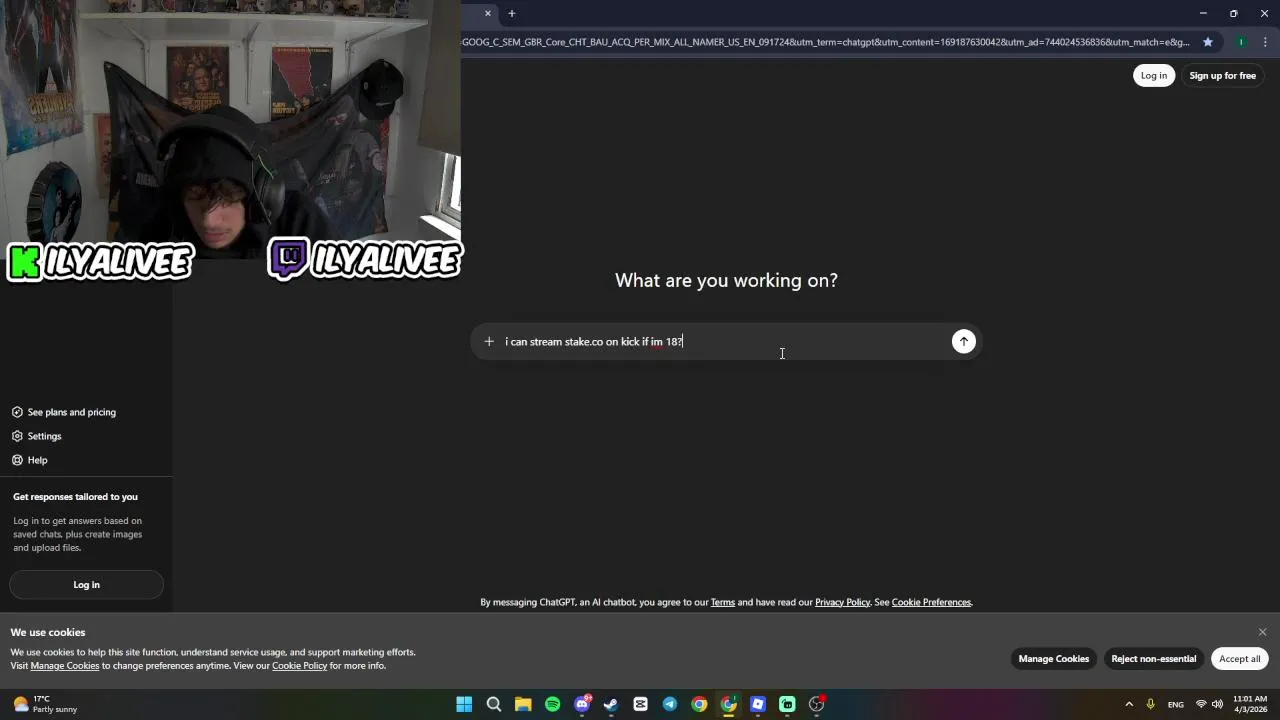This screenshot has width=1280, height=720.
Task: Bookmark this page with the star icon
Action: [1208, 42]
